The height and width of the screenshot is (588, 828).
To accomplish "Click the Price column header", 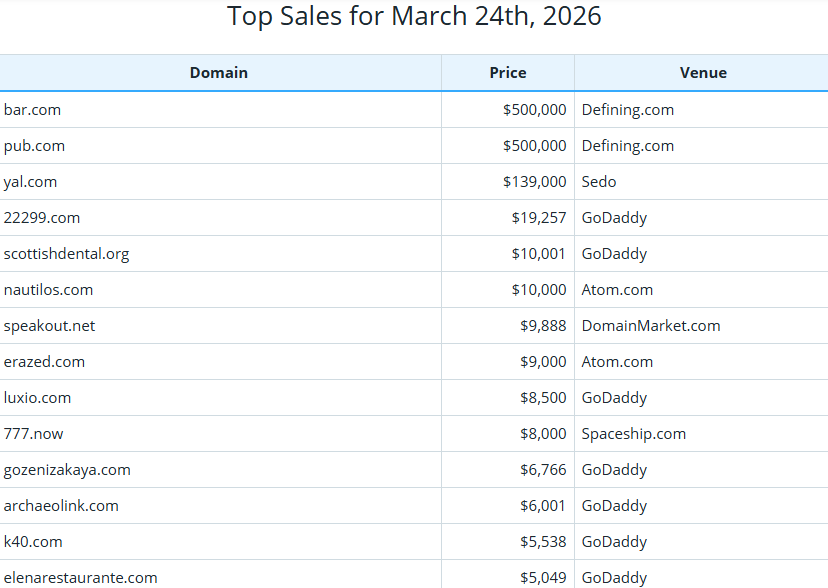I will [508, 72].
